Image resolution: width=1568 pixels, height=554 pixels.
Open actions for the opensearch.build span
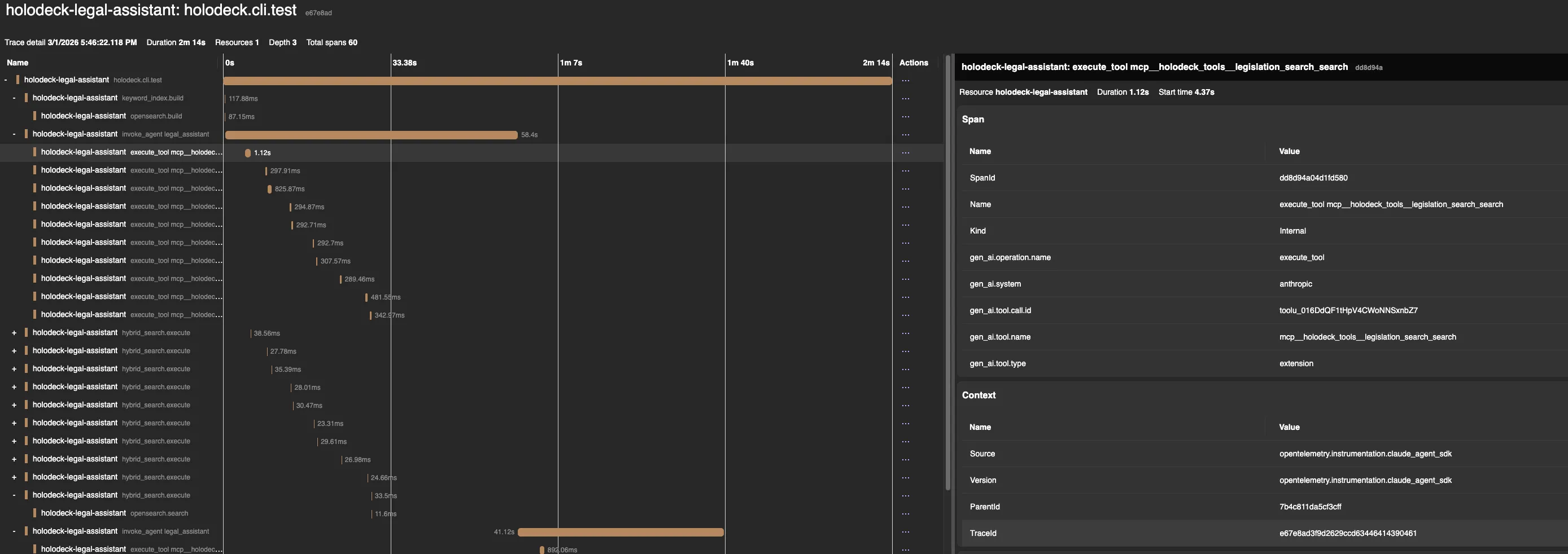(906, 116)
